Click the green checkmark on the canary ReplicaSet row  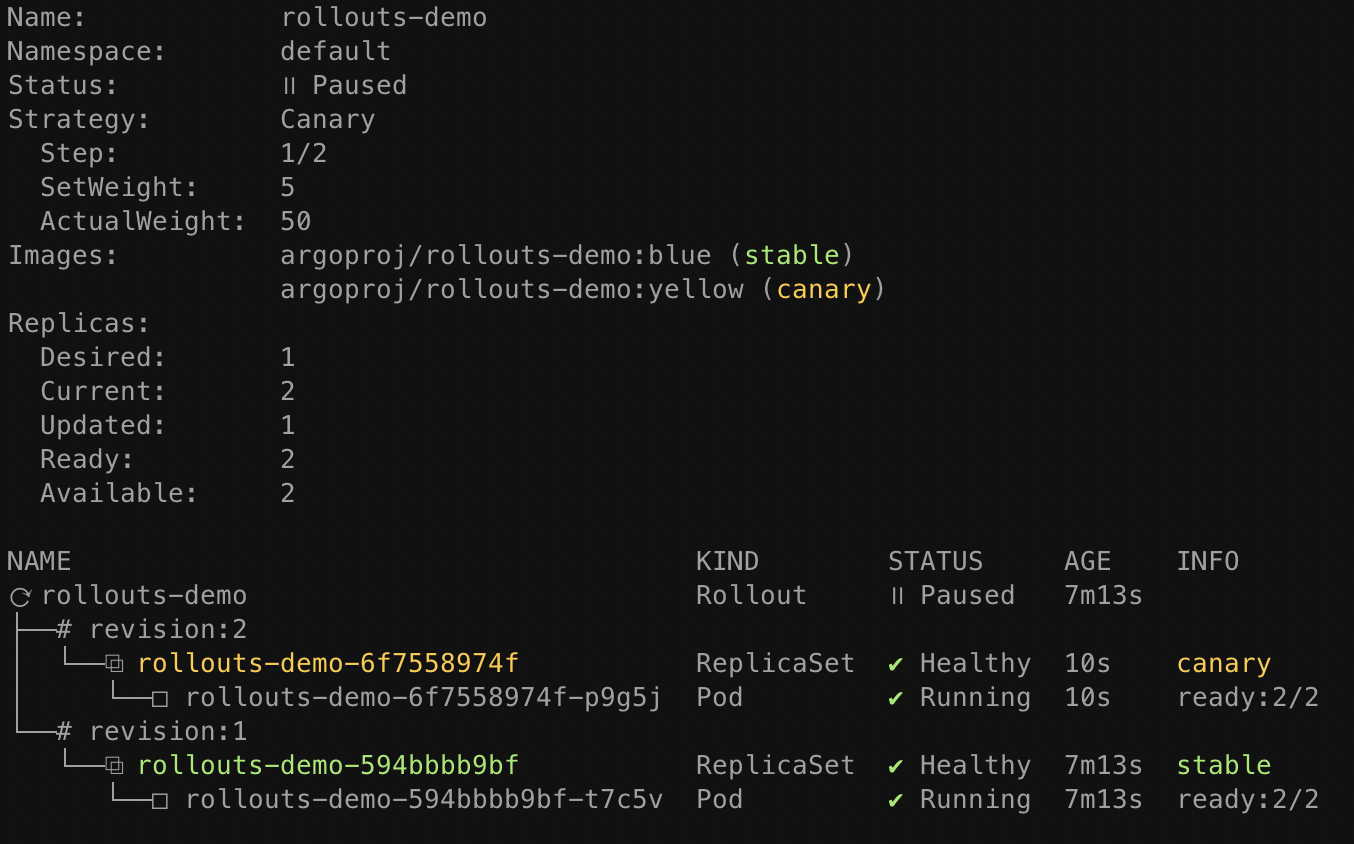coord(896,664)
